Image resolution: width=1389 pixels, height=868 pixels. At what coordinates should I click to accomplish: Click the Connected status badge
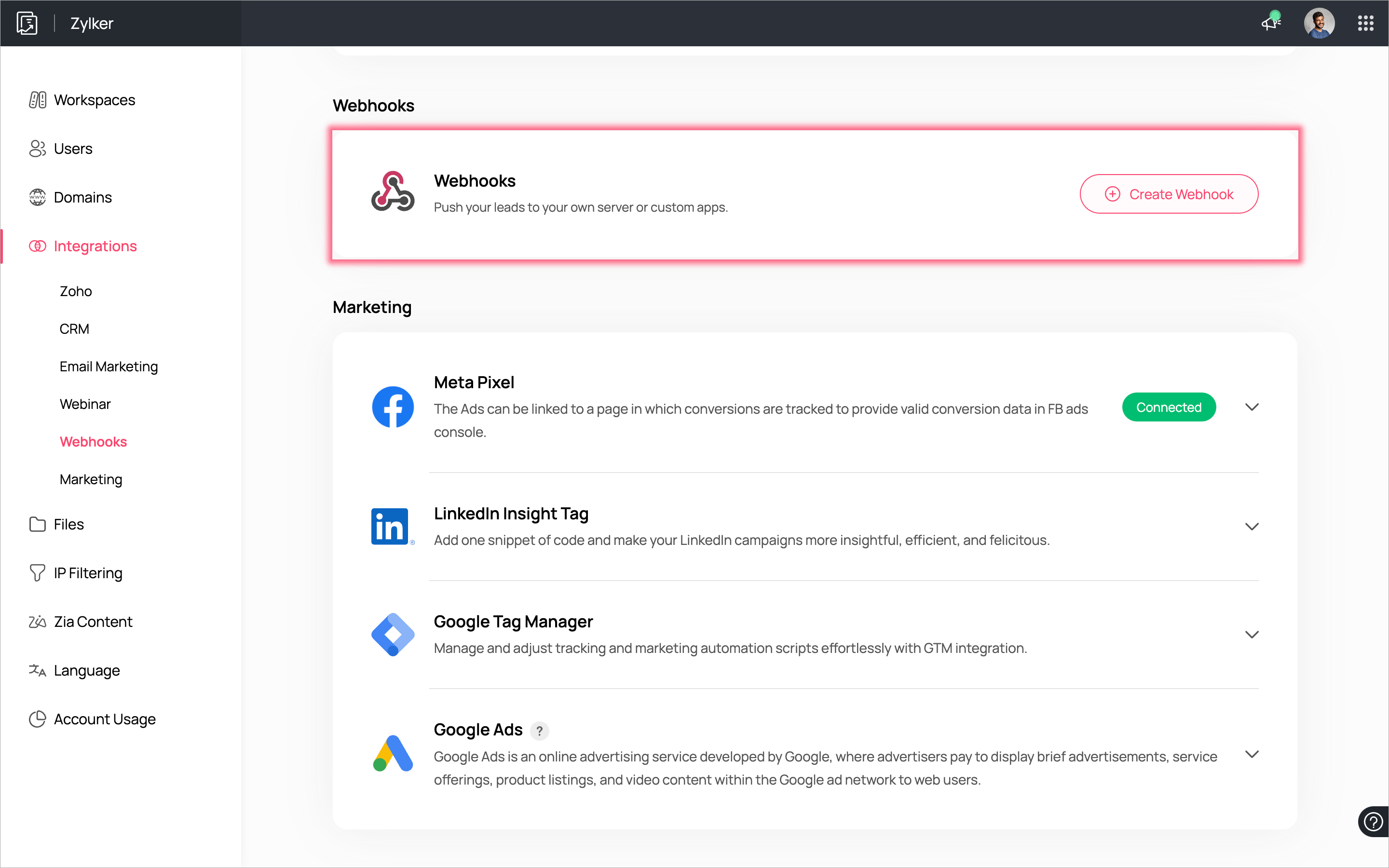point(1169,407)
